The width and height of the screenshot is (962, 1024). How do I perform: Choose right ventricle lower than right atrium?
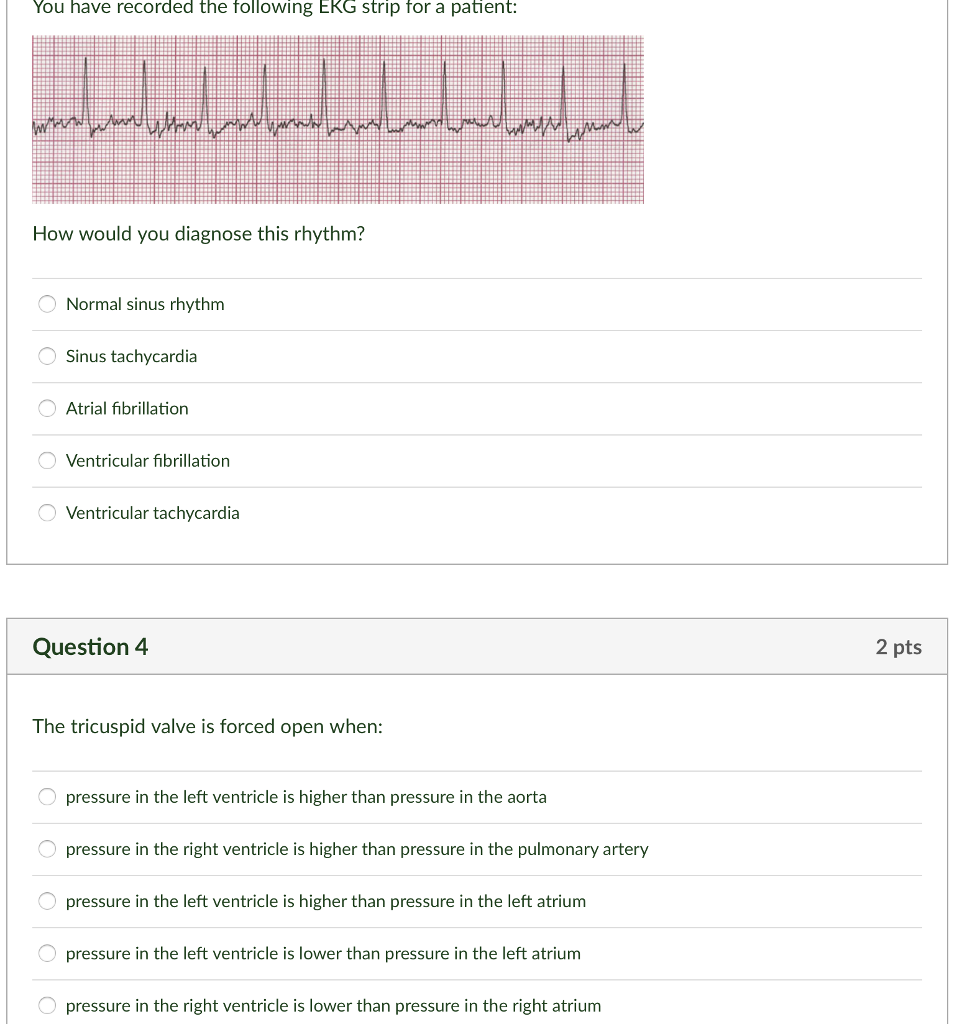[47, 1005]
